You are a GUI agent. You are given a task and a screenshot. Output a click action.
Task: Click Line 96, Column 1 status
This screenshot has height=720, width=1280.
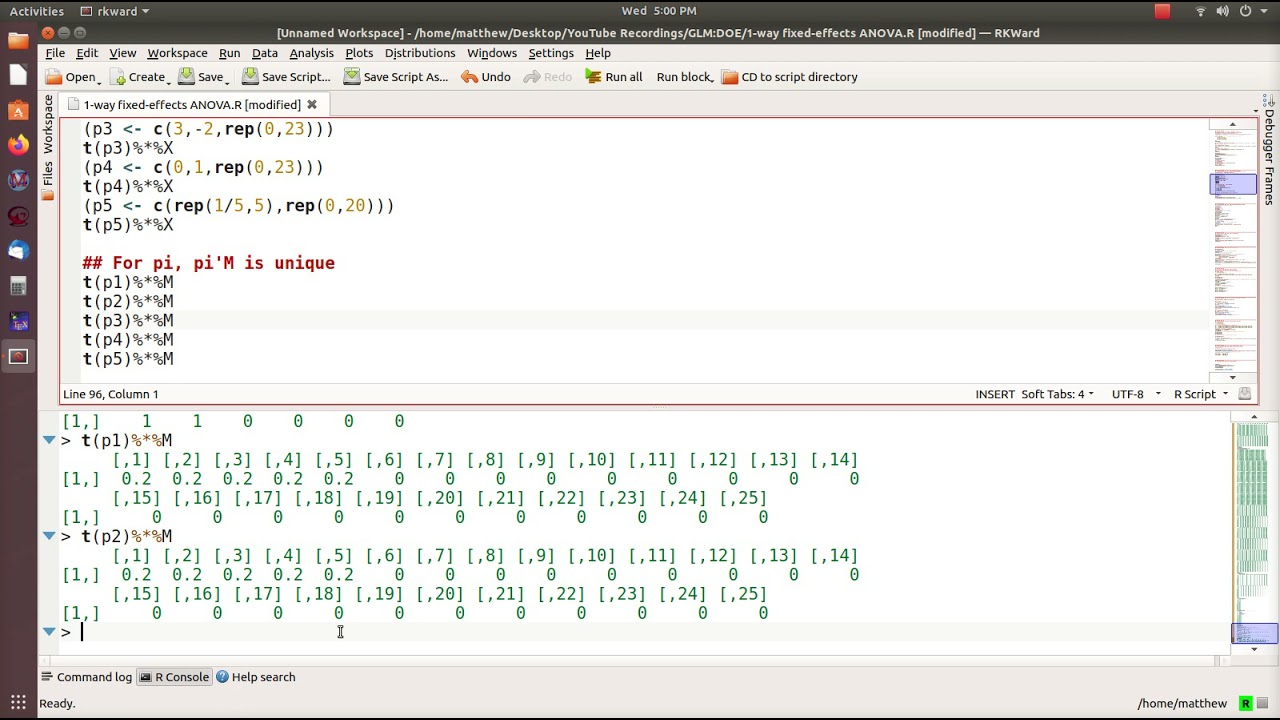[110, 394]
